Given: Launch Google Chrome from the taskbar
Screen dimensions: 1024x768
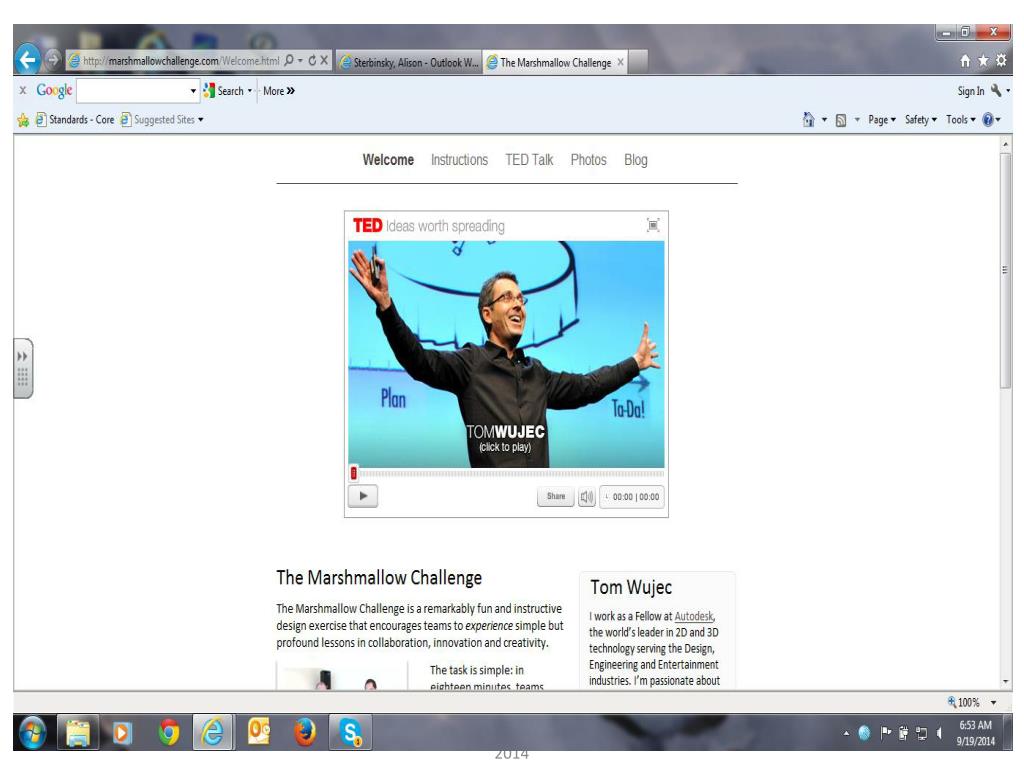Looking at the screenshot, I should point(169,732).
